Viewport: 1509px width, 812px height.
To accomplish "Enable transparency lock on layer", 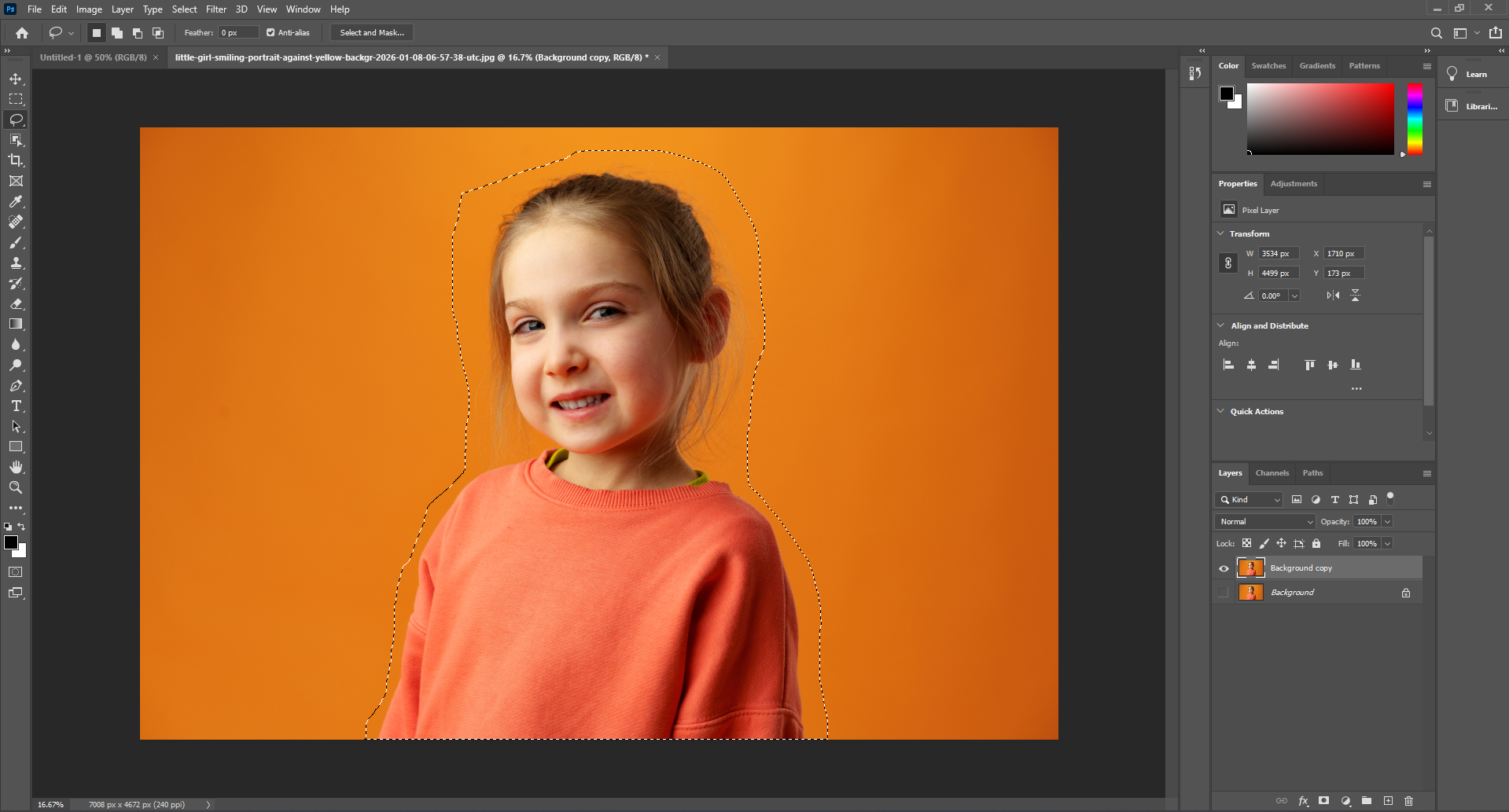I will click(x=1247, y=543).
